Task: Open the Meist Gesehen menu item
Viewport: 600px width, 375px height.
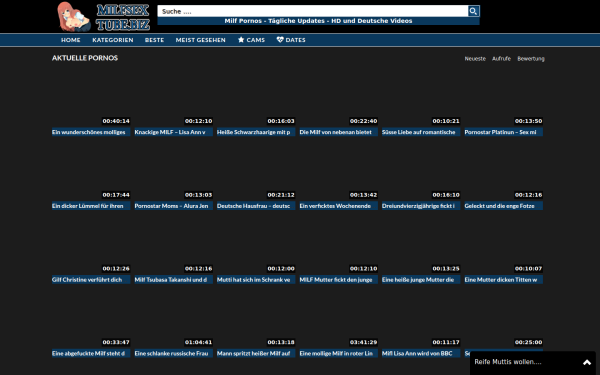Action: [x=201, y=40]
